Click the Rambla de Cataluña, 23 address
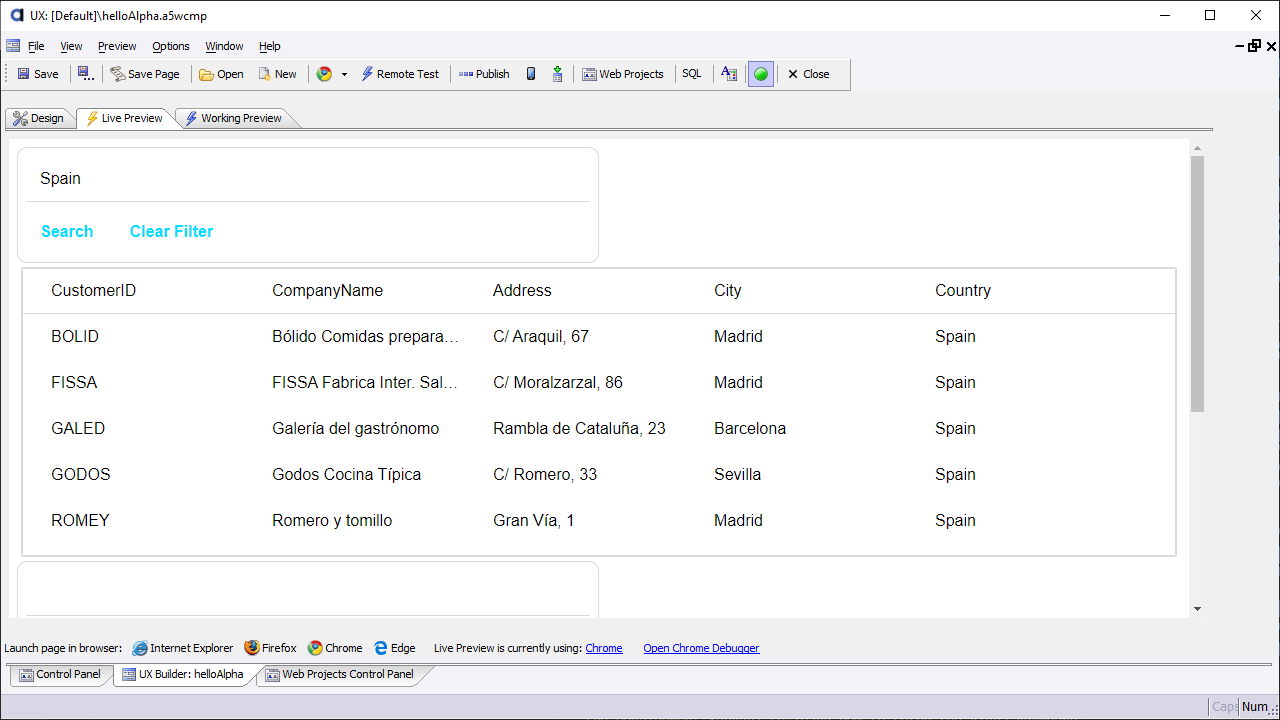The height and width of the screenshot is (720, 1280). [579, 428]
